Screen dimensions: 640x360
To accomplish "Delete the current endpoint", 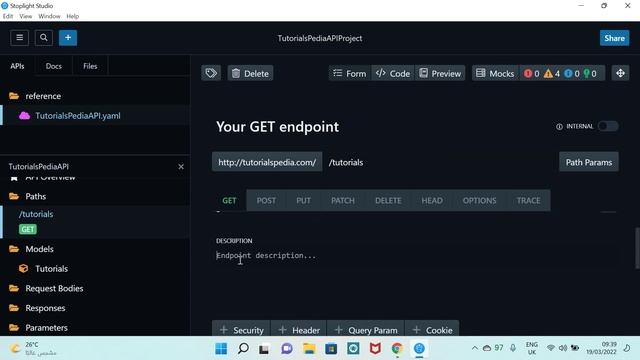I will click(x=250, y=73).
